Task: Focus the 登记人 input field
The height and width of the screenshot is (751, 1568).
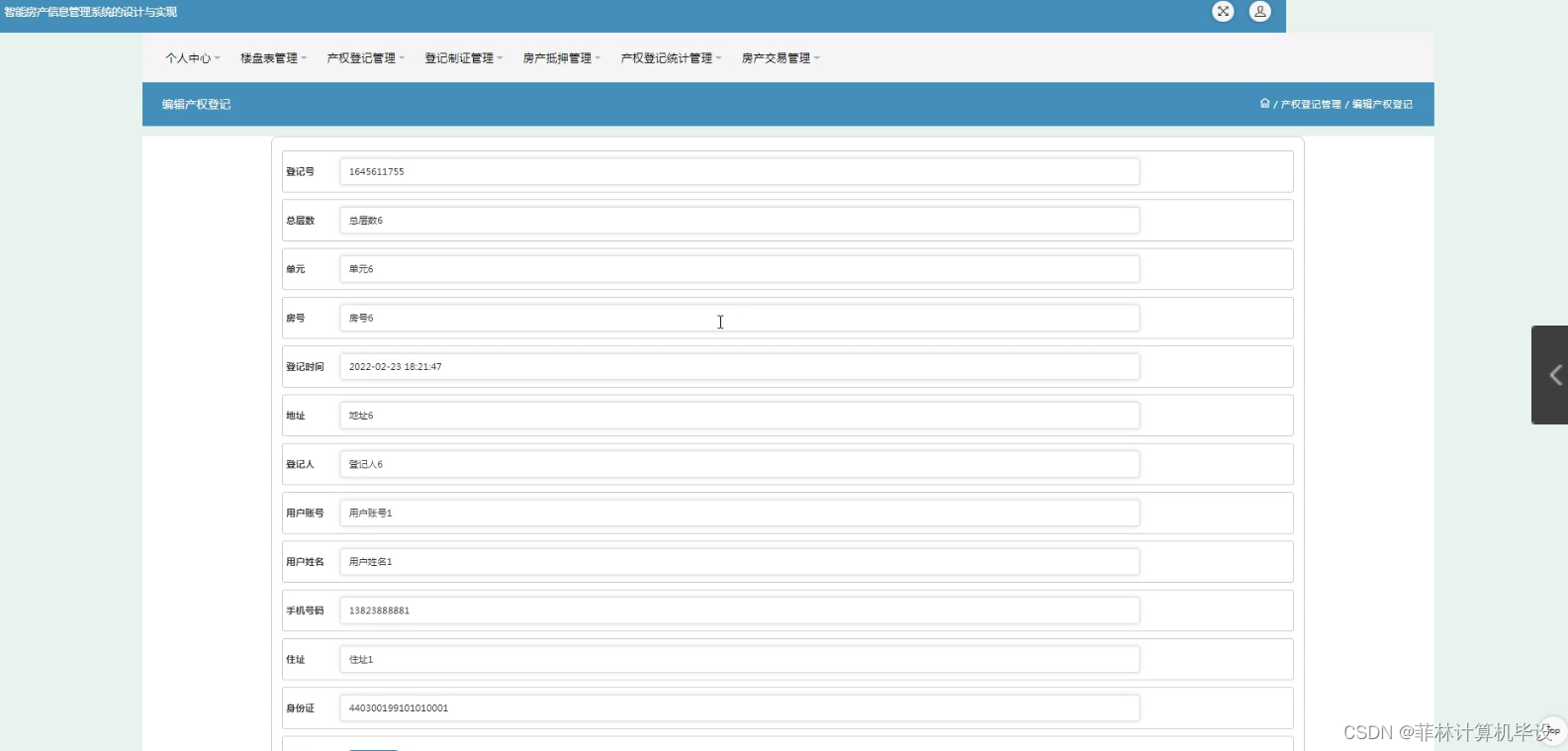Action: pyautogui.click(x=740, y=464)
